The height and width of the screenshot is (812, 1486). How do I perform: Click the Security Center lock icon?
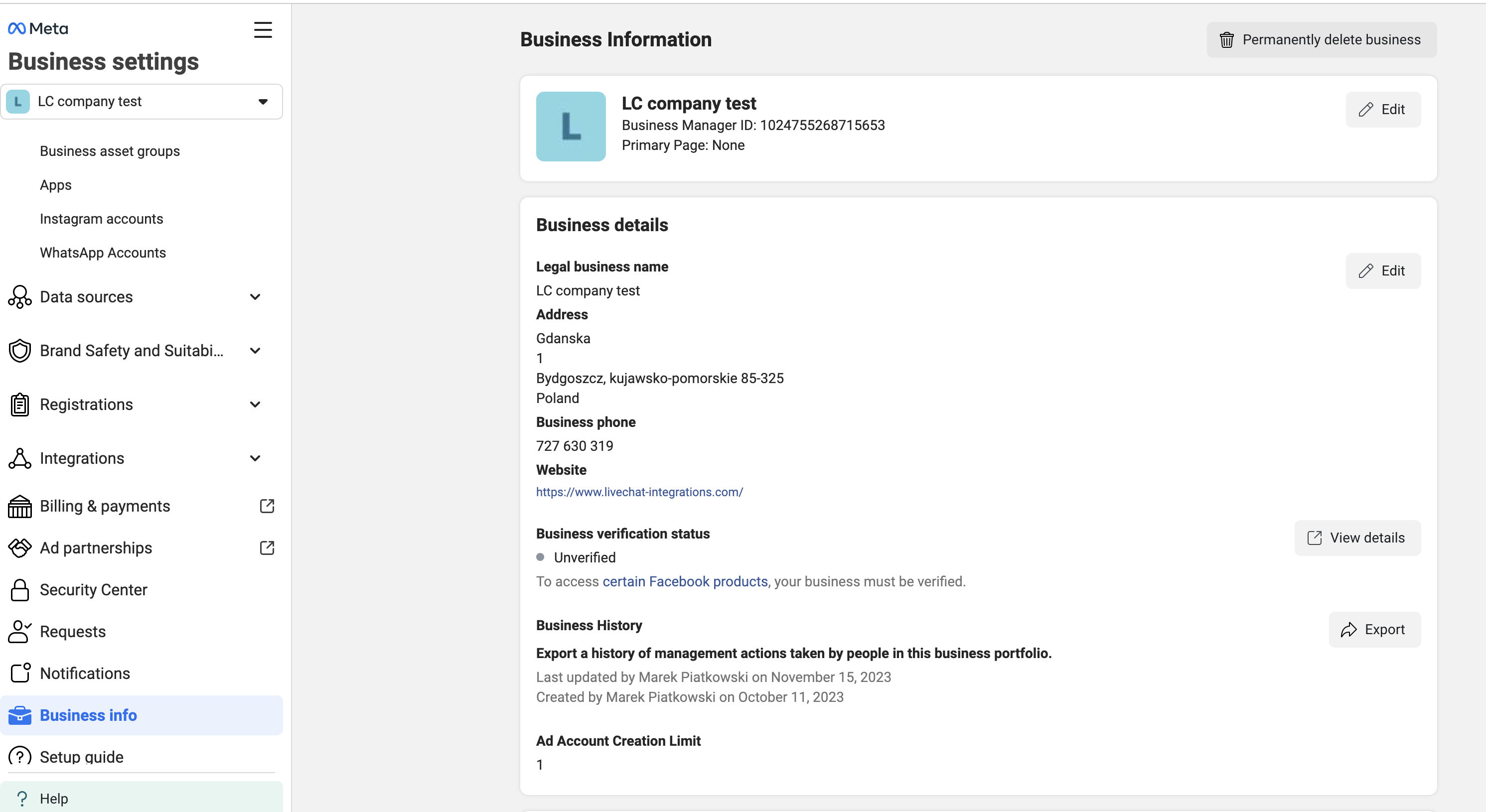[x=19, y=589]
